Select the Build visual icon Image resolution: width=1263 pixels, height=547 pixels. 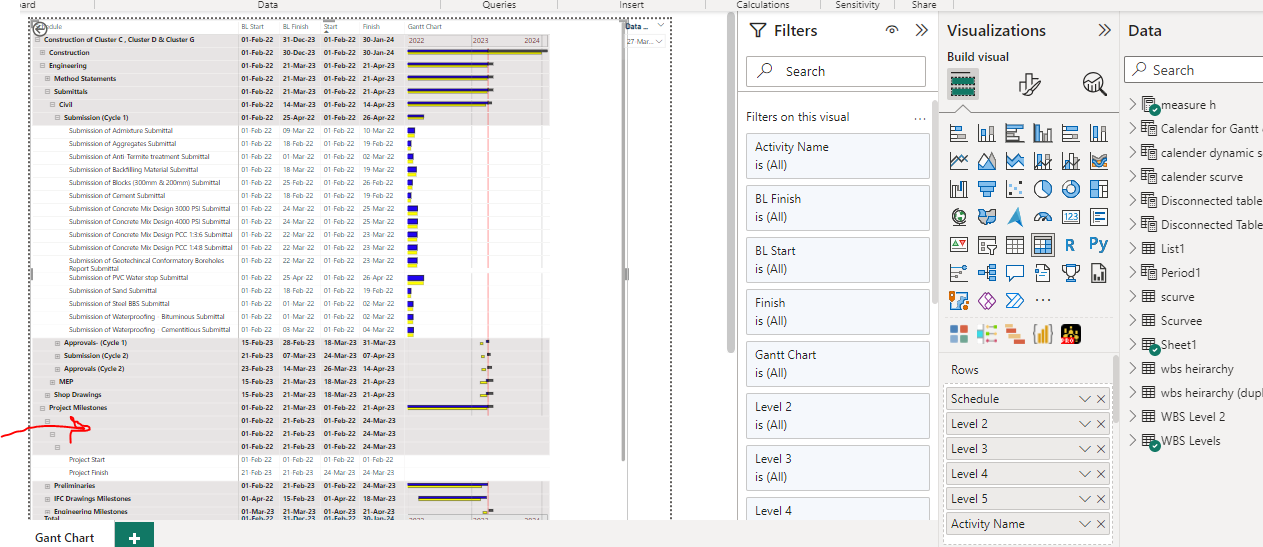(x=963, y=84)
